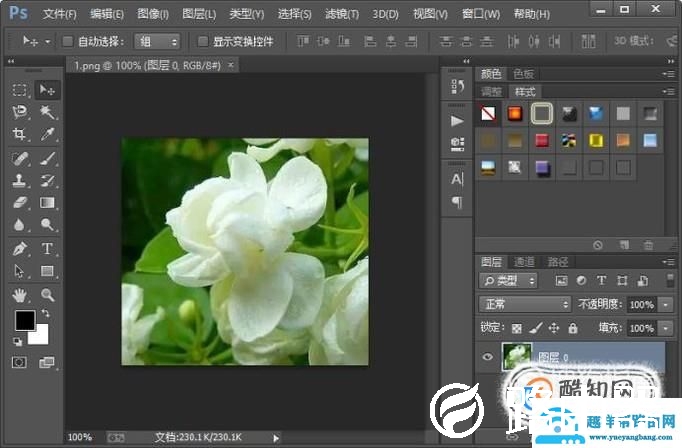Select the Rectangle shape tool
Viewport: 682px width, 448px height.
click(47, 271)
